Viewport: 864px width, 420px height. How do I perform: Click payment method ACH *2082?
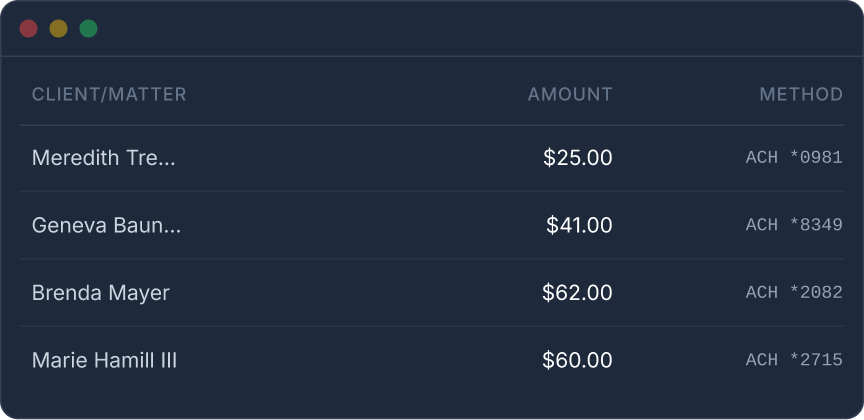(x=794, y=293)
